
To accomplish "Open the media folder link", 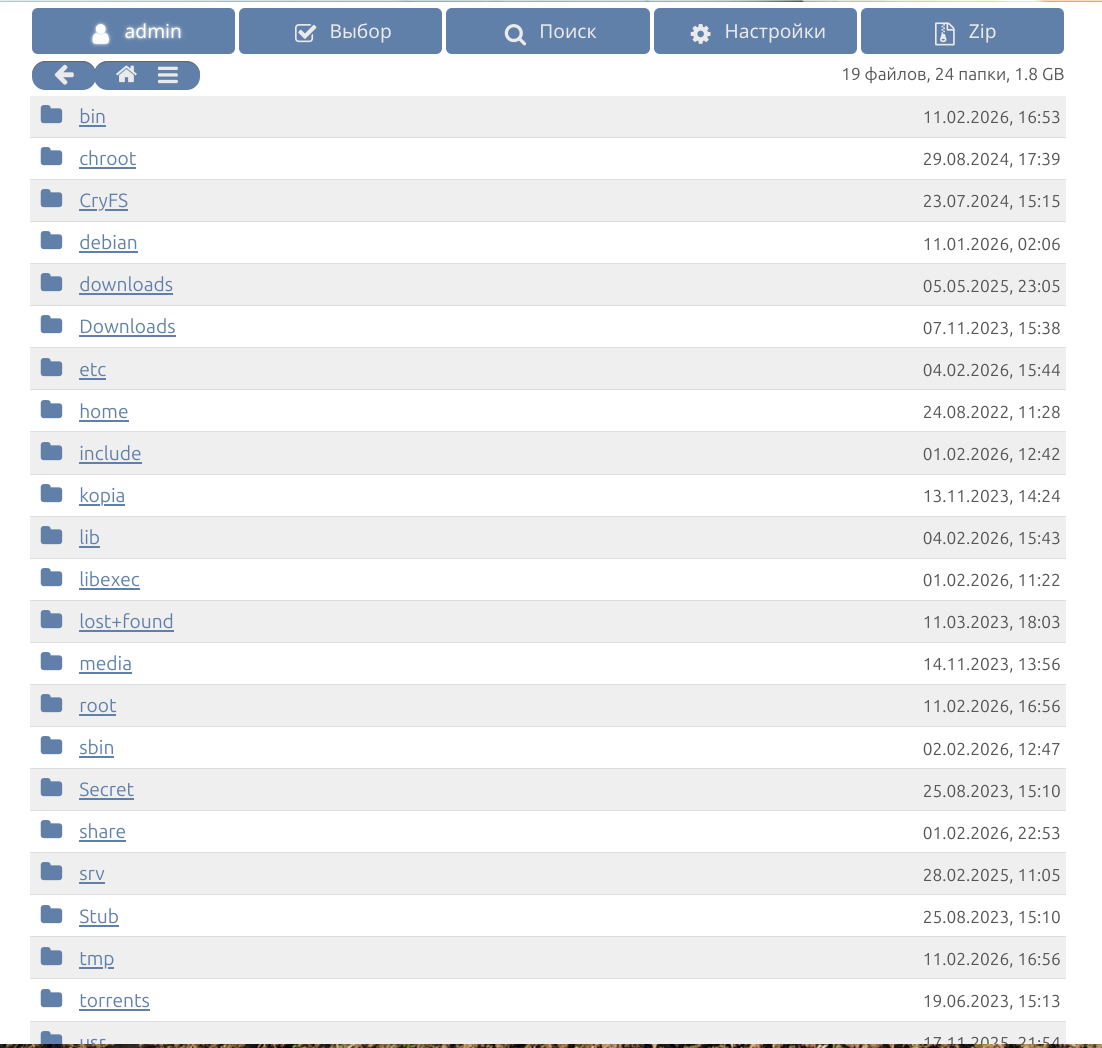I will (x=105, y=663).
